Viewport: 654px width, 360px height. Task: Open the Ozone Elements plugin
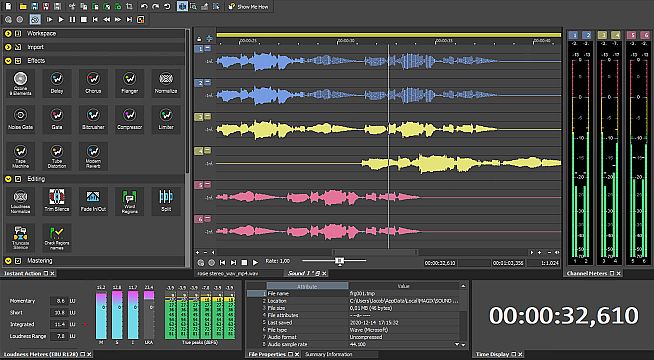20,83
